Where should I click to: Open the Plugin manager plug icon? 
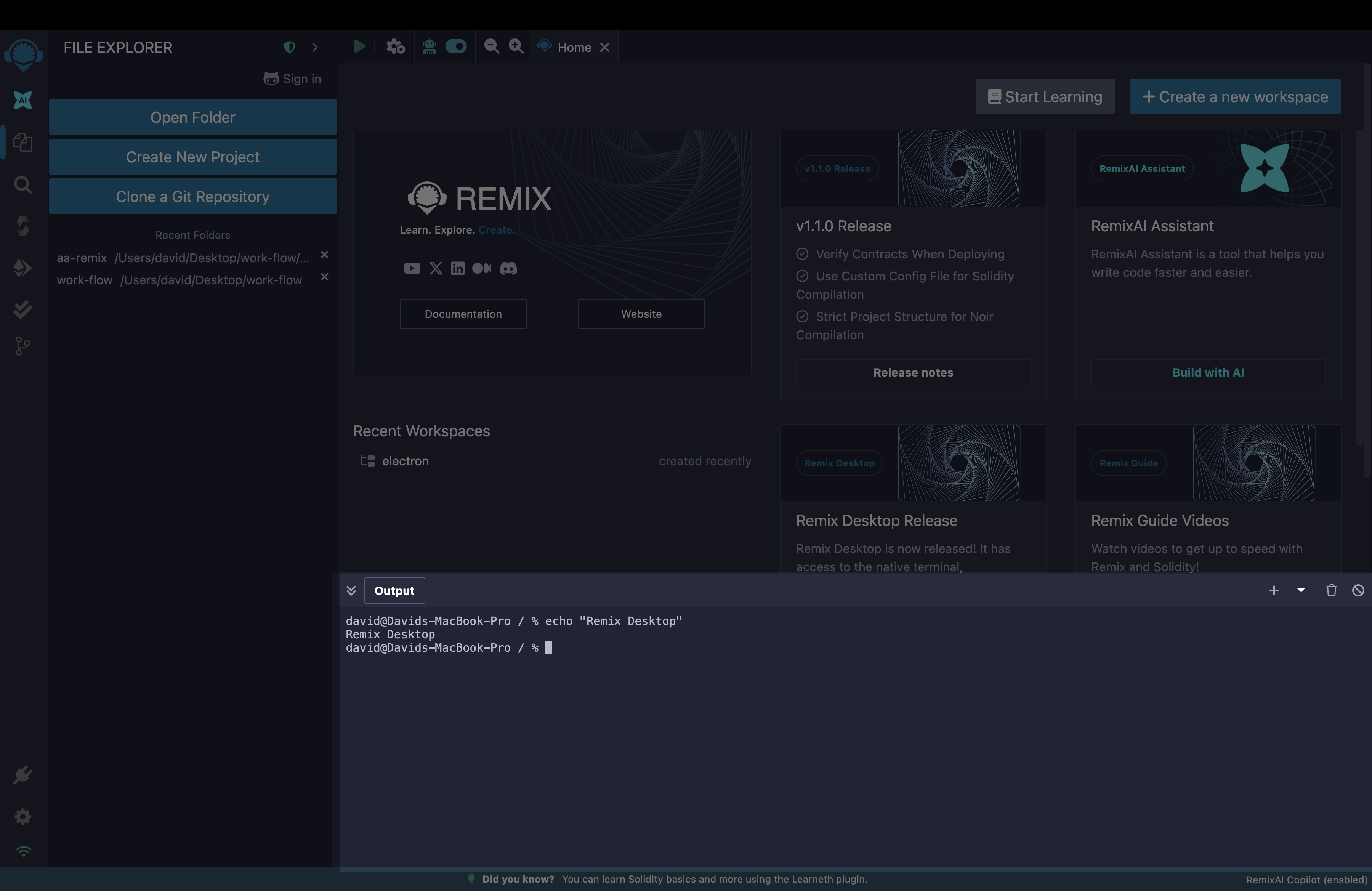coord(22,775)
